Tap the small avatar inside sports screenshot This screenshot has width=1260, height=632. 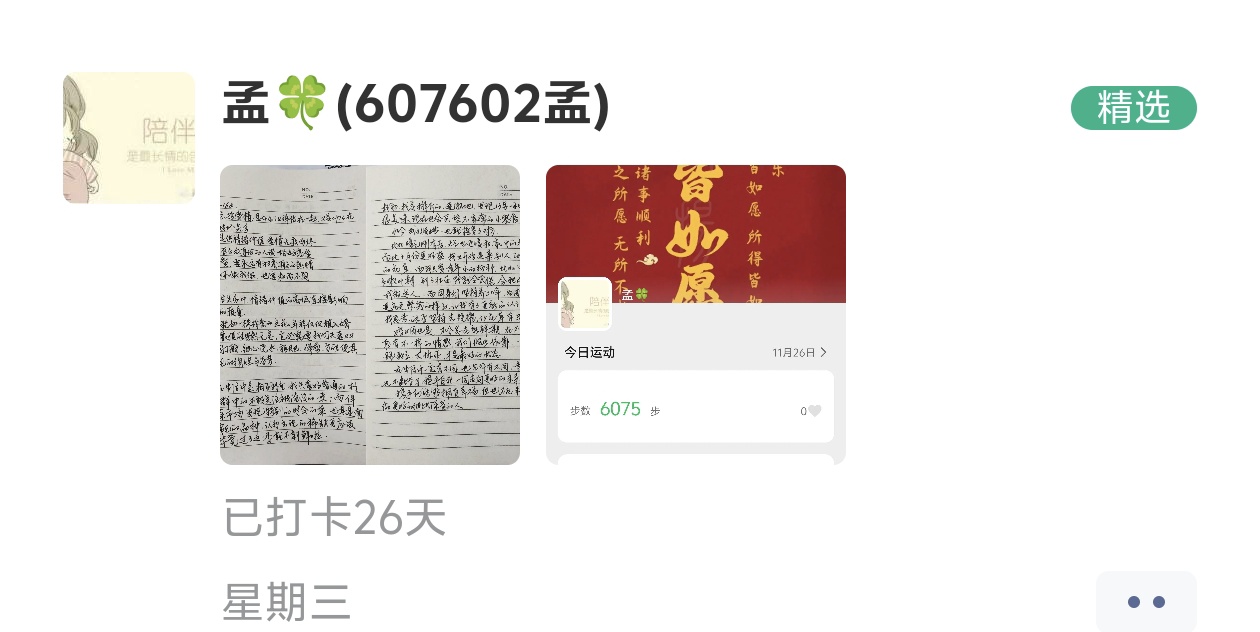pos(585,304)
